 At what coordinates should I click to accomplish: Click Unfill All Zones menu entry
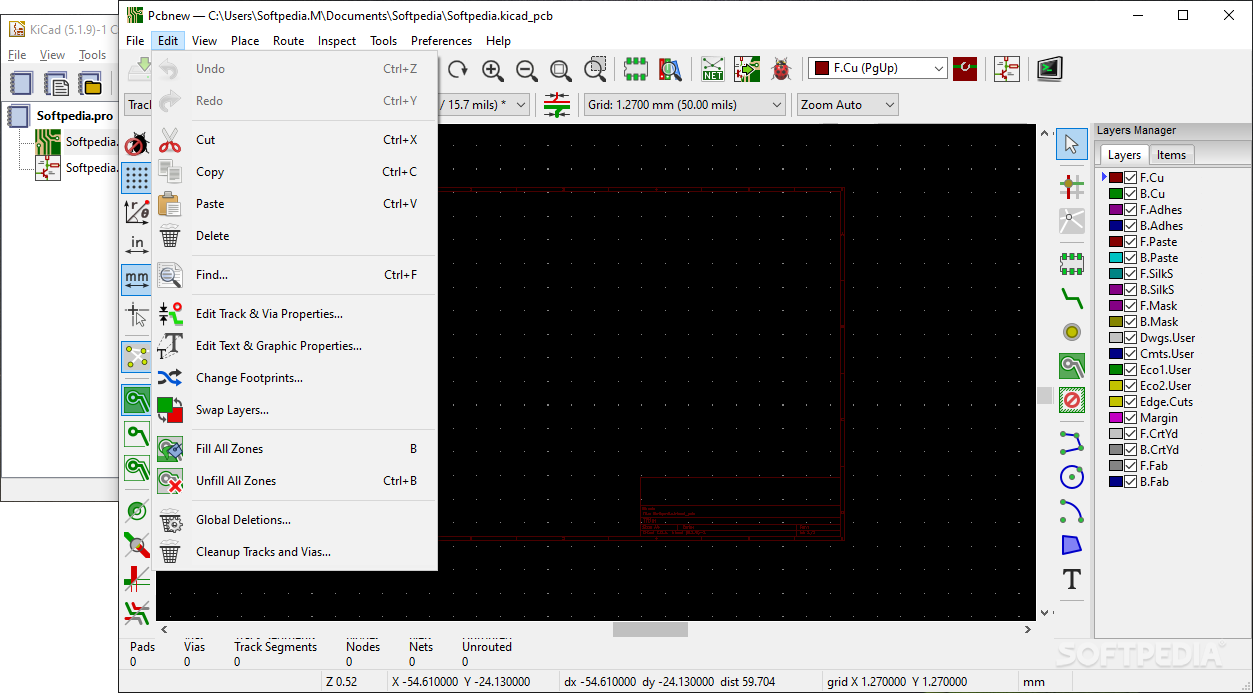[296, 481]
